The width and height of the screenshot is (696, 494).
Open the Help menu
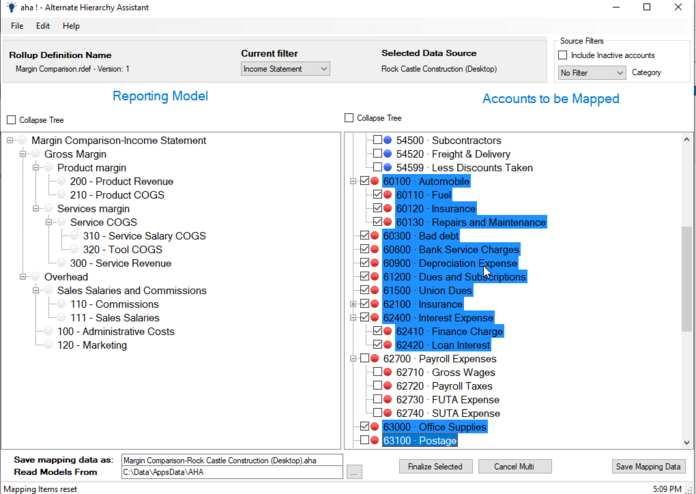[71, 26]
